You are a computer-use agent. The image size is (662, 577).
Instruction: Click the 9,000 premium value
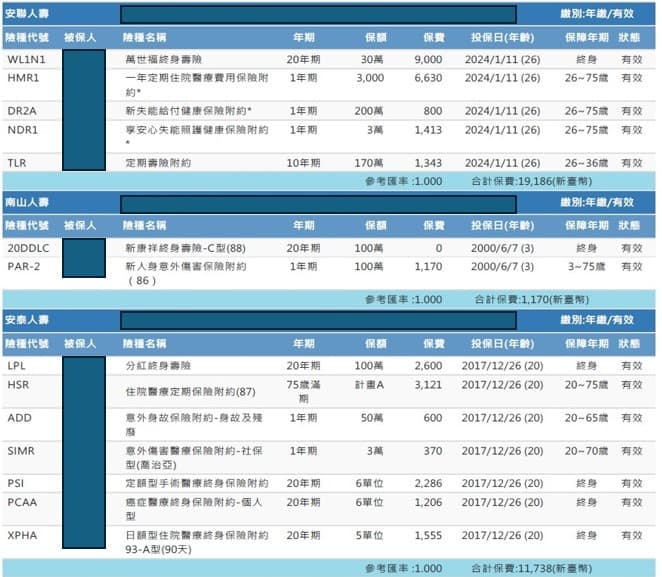tap(428, 60)
